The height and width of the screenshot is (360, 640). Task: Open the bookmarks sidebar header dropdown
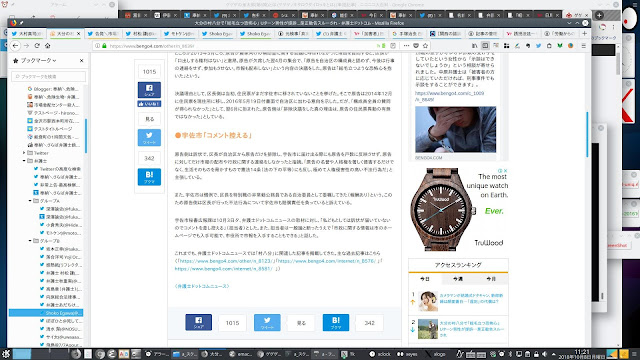coord(35,60)
